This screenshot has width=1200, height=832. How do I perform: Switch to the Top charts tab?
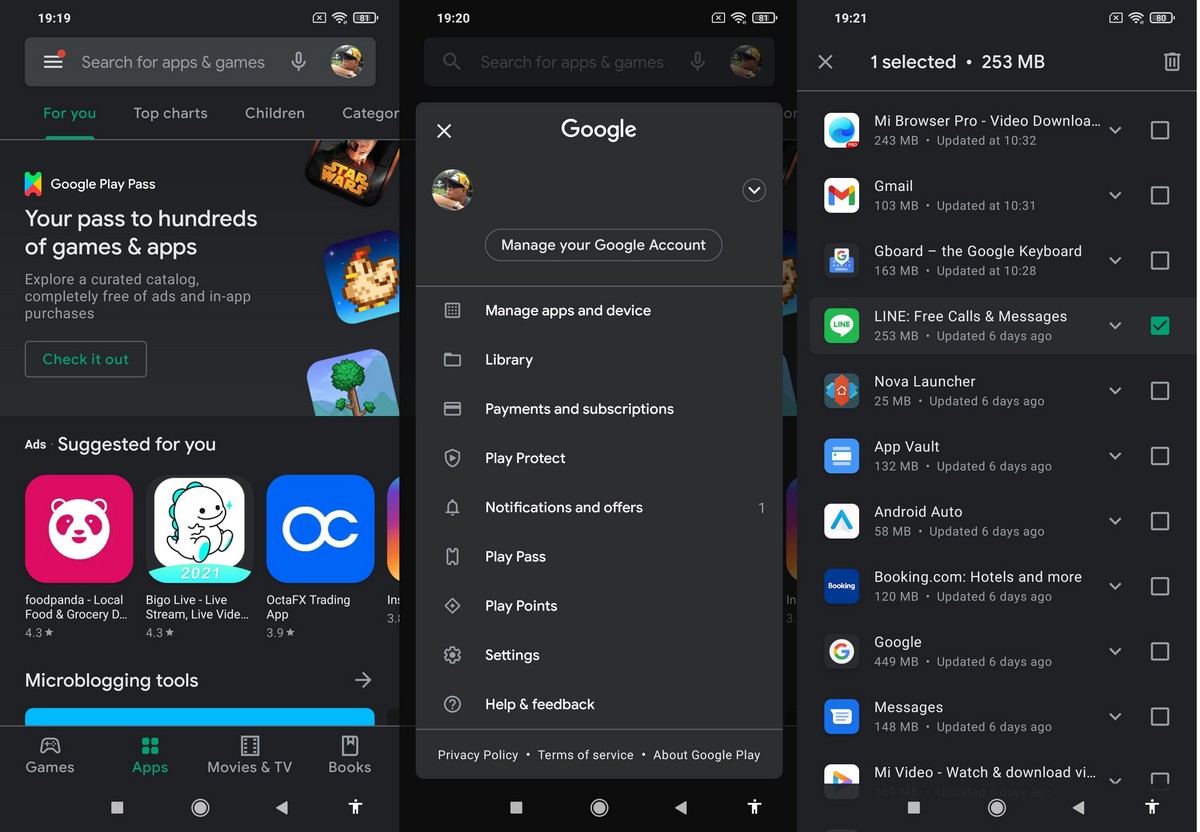point(170,113)
